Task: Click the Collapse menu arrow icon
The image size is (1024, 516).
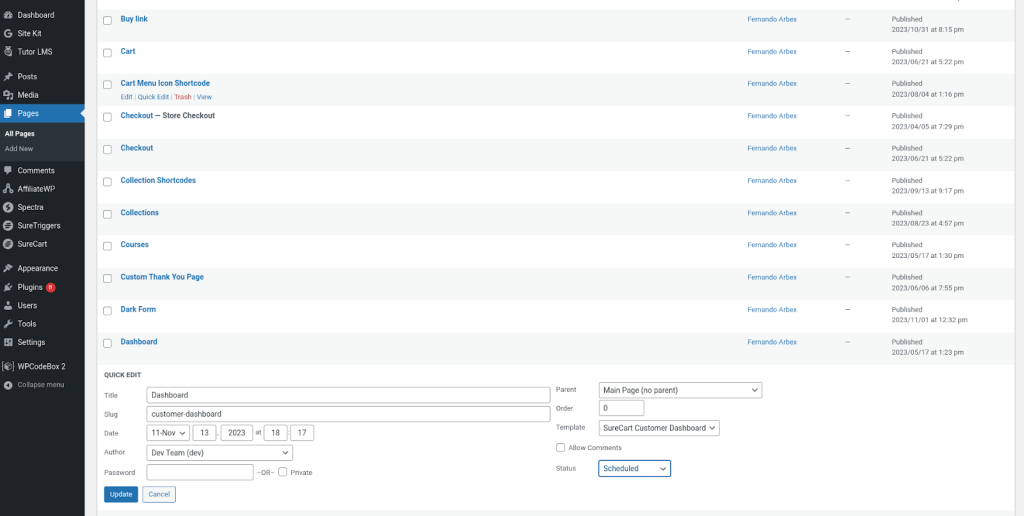Action: click(x=8, y=385)
